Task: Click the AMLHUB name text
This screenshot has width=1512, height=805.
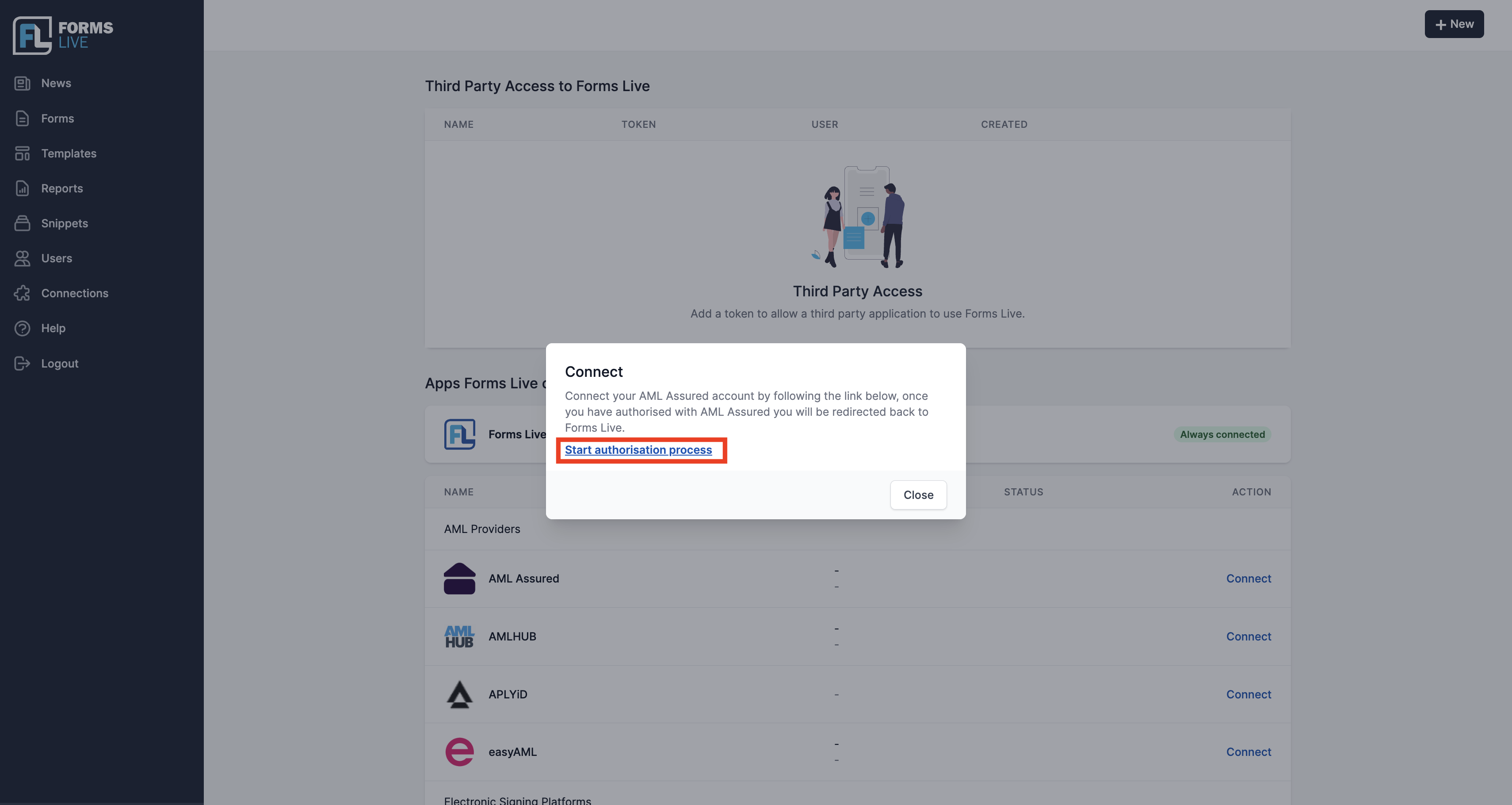Action: 512,636
